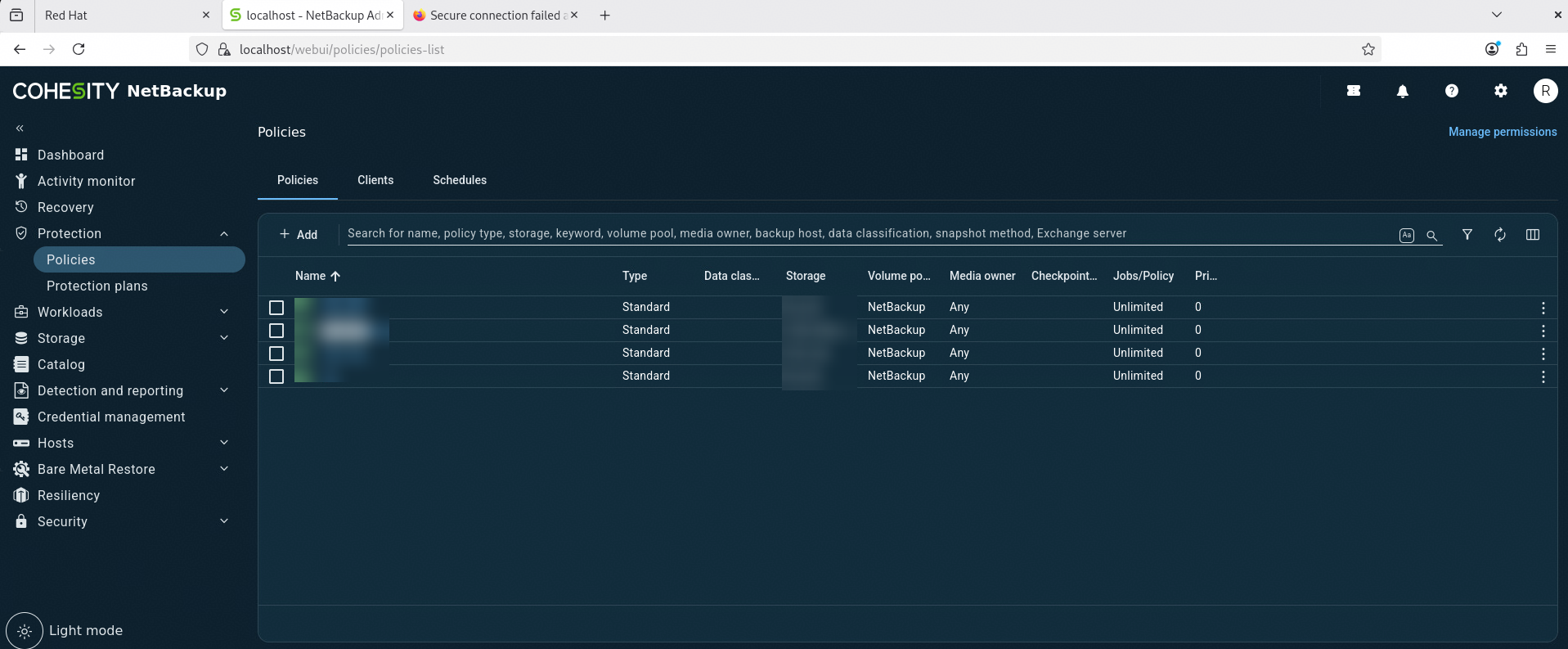Expand the Workloads section
The image size is (1568, 649).
click(224, 312)
